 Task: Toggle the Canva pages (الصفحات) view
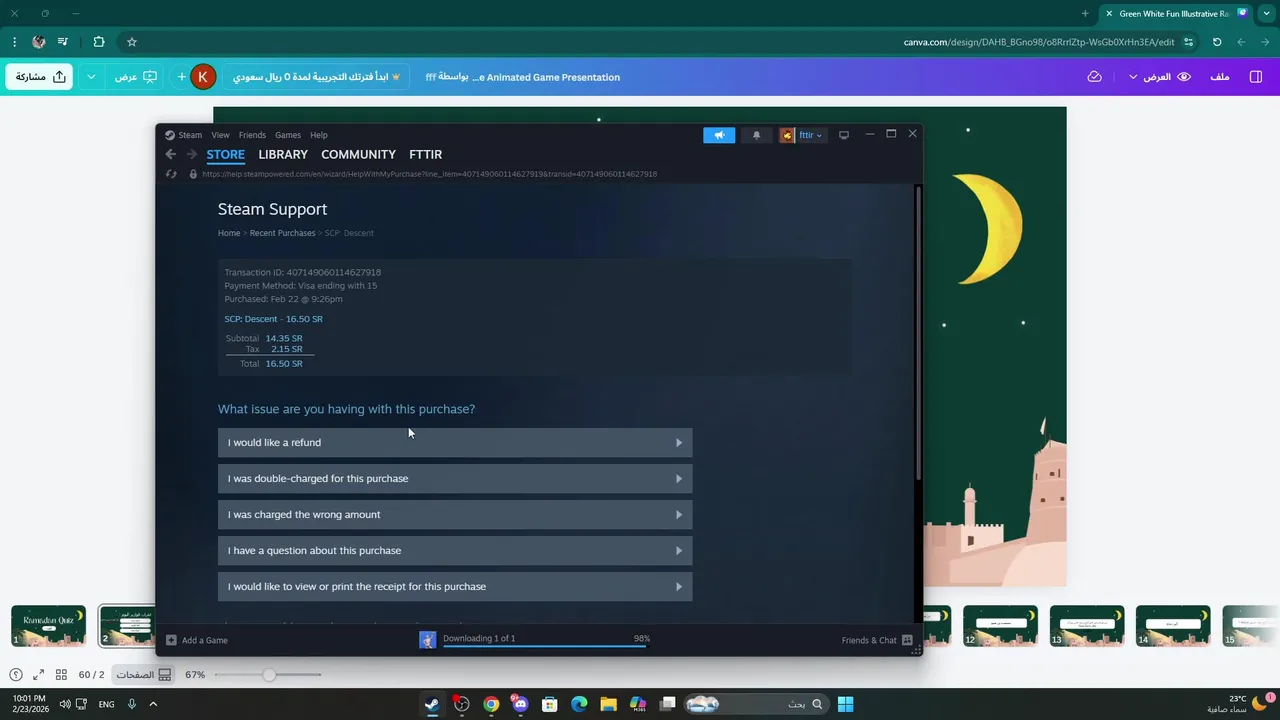click(x=143, y=675)
